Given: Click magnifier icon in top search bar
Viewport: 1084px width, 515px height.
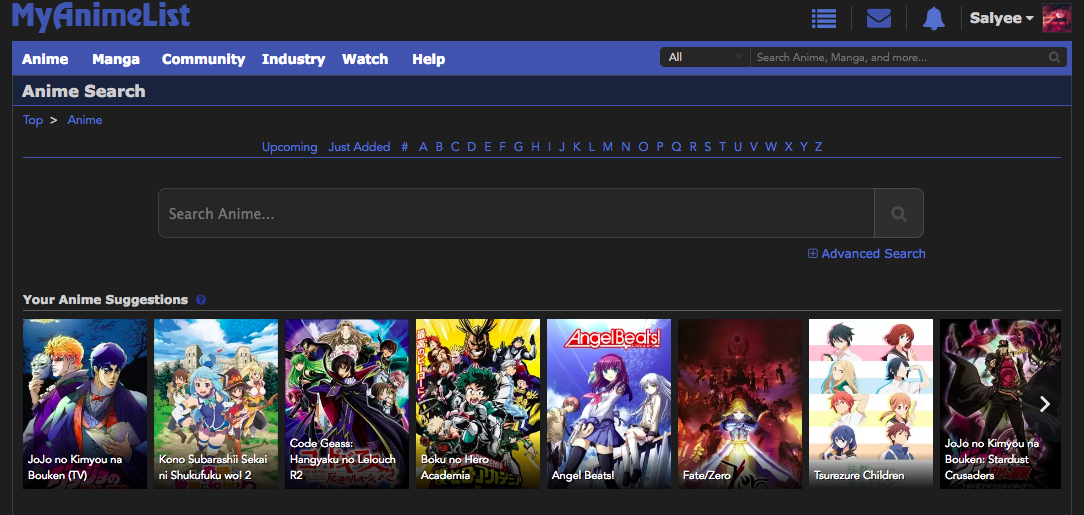Looking at the screenshot, I should [1054, 57].
